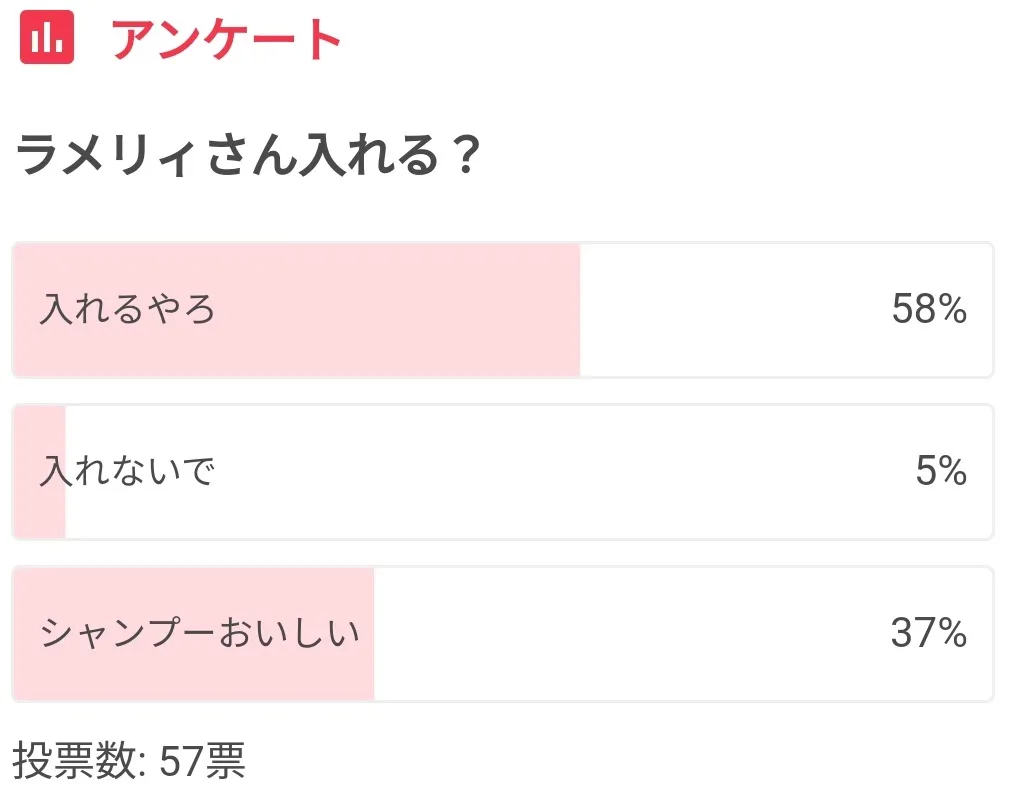
Task: Click the 5% result percentage
Action: pyautogui.click(x=941, y=471)
